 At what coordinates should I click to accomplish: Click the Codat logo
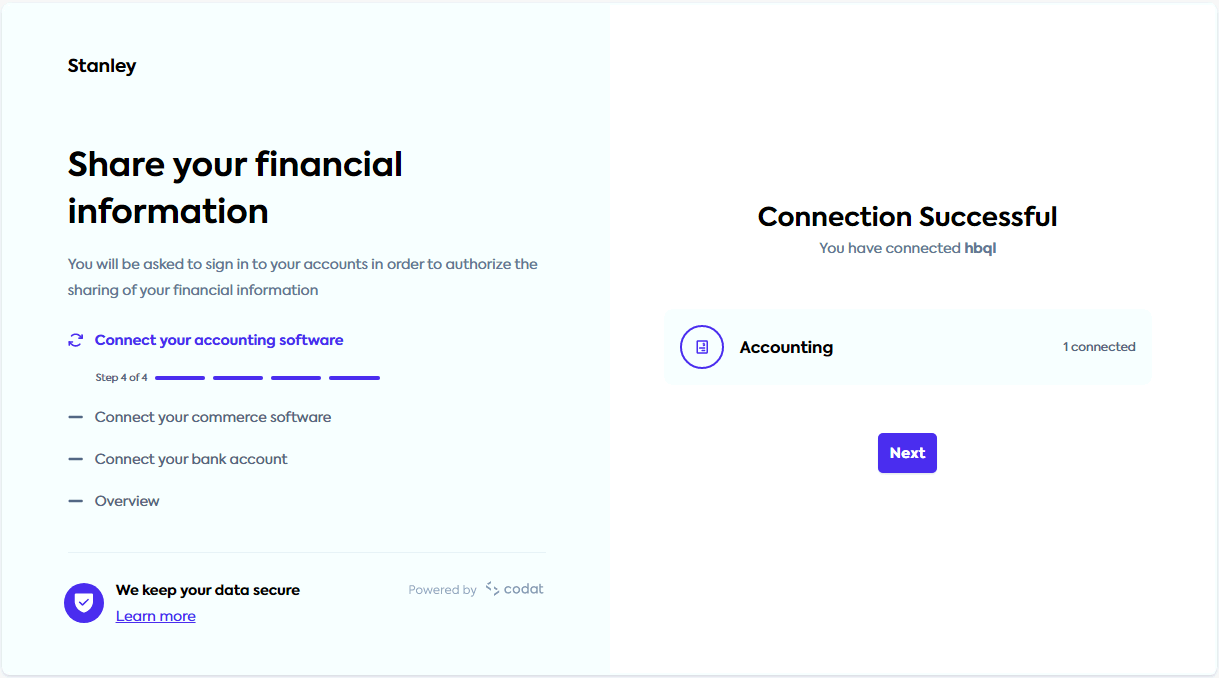click(x=513, y=589)
